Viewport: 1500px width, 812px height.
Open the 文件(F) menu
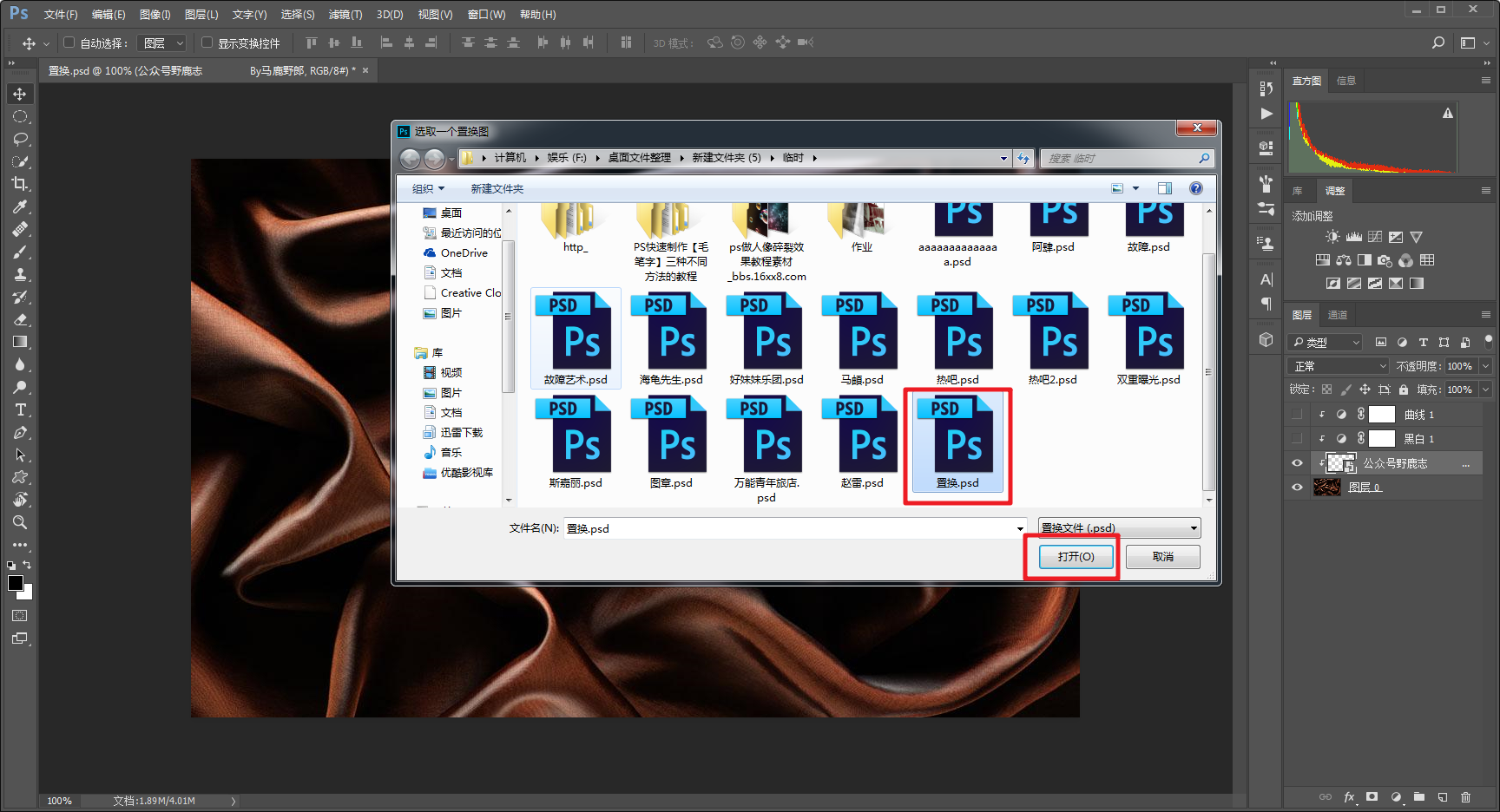pos(61,15)
